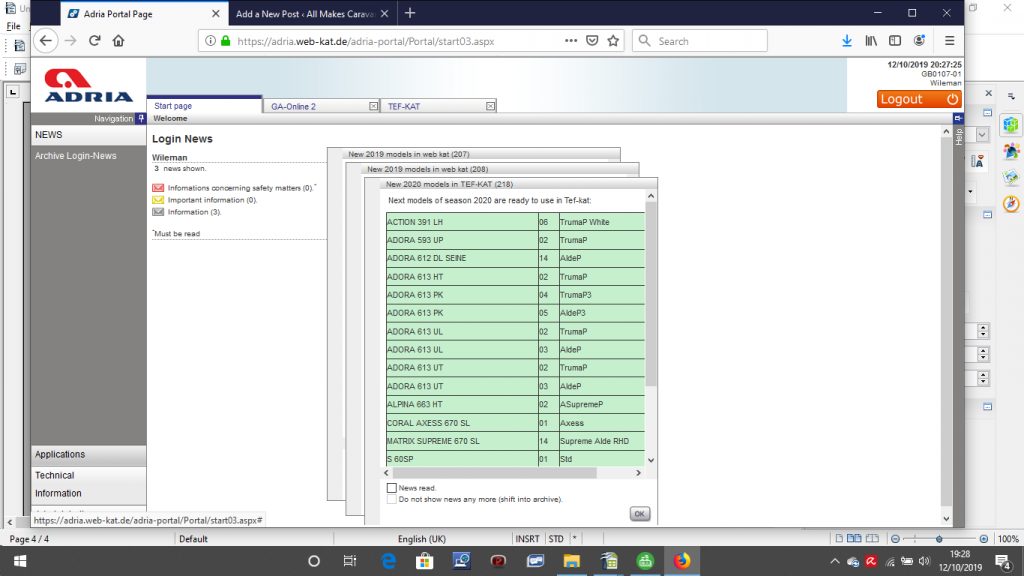The width and height of the screenshot is (1024, 576).
Task: Bookmark this page with star icon
Action: tap(613, 40)
